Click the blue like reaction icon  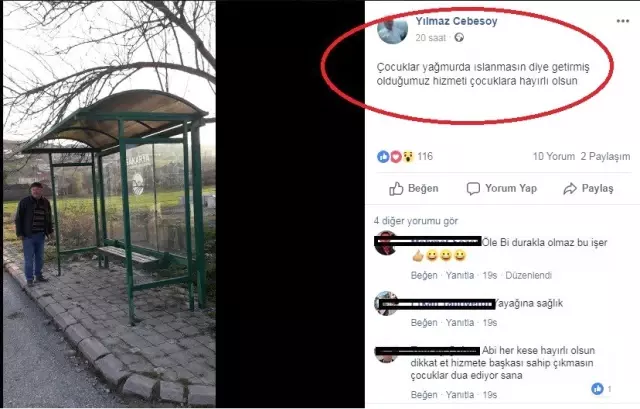383,156
